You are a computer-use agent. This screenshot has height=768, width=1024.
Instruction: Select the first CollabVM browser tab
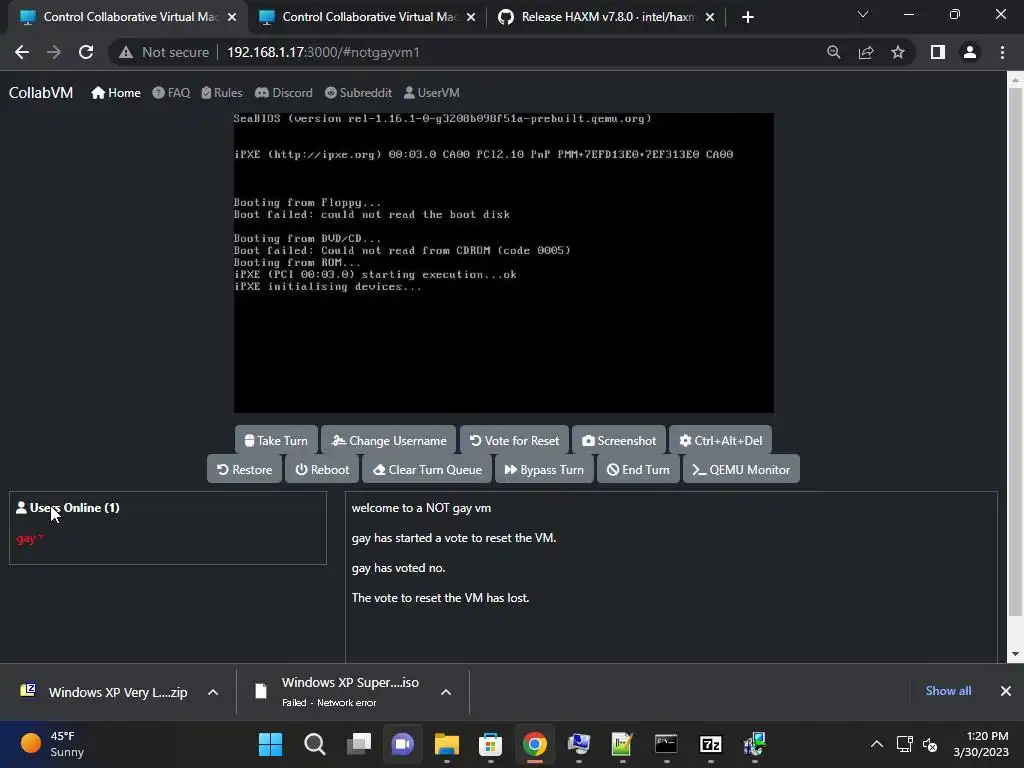[x=128, y=17]
